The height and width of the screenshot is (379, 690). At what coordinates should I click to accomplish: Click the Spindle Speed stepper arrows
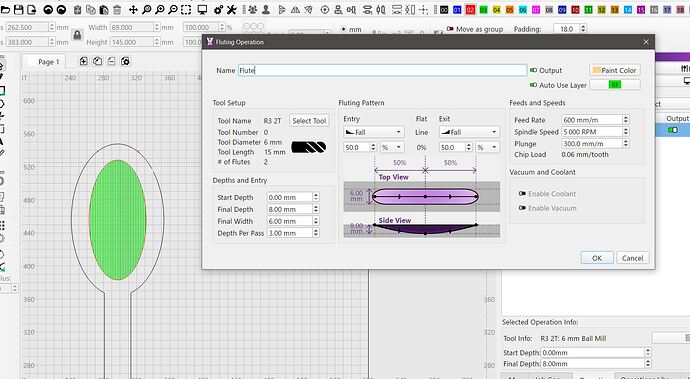[x=625, y=132]
